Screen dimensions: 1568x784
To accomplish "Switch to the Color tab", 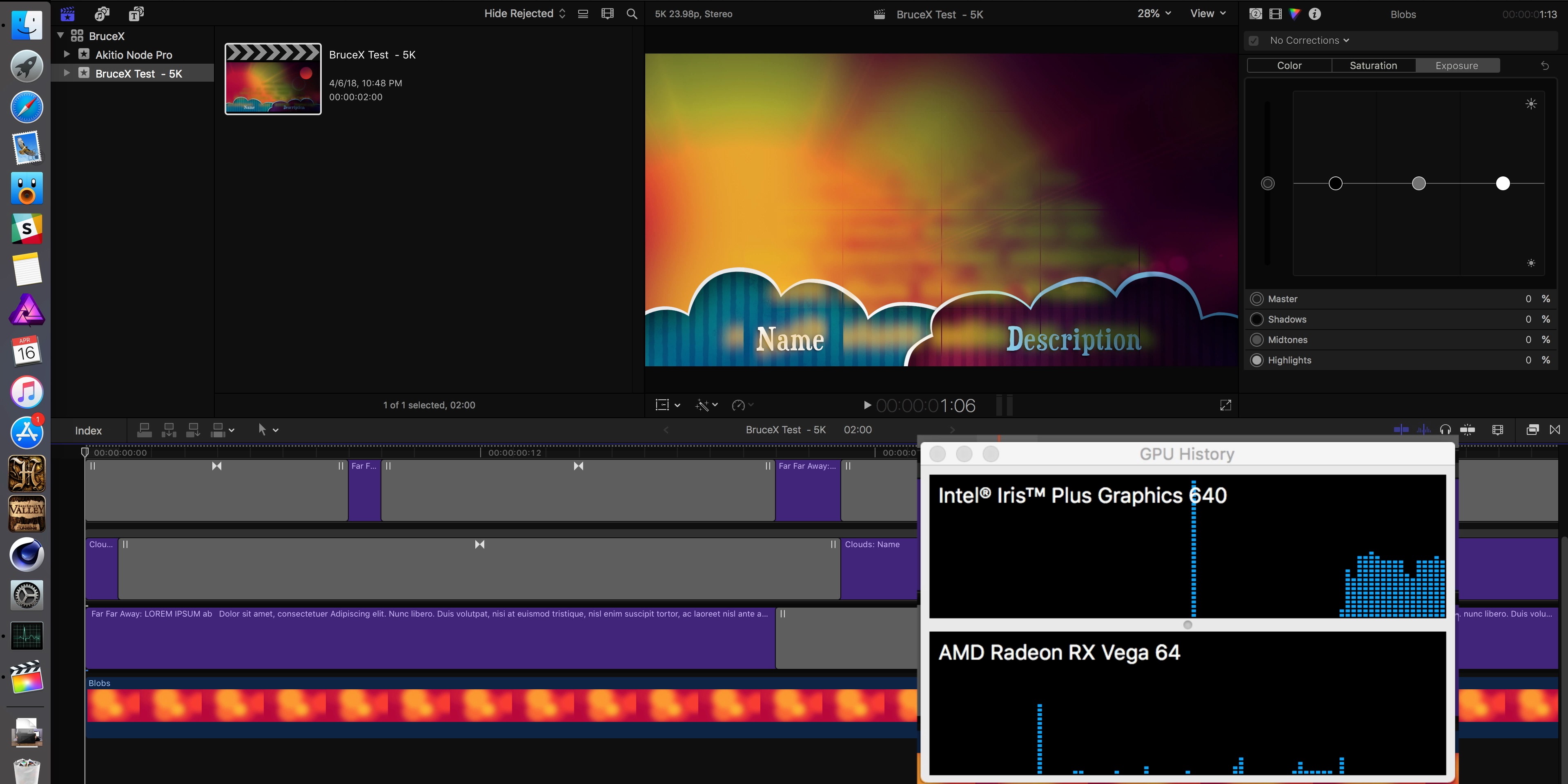I will pyautogui.click(x=1289, y=65).
